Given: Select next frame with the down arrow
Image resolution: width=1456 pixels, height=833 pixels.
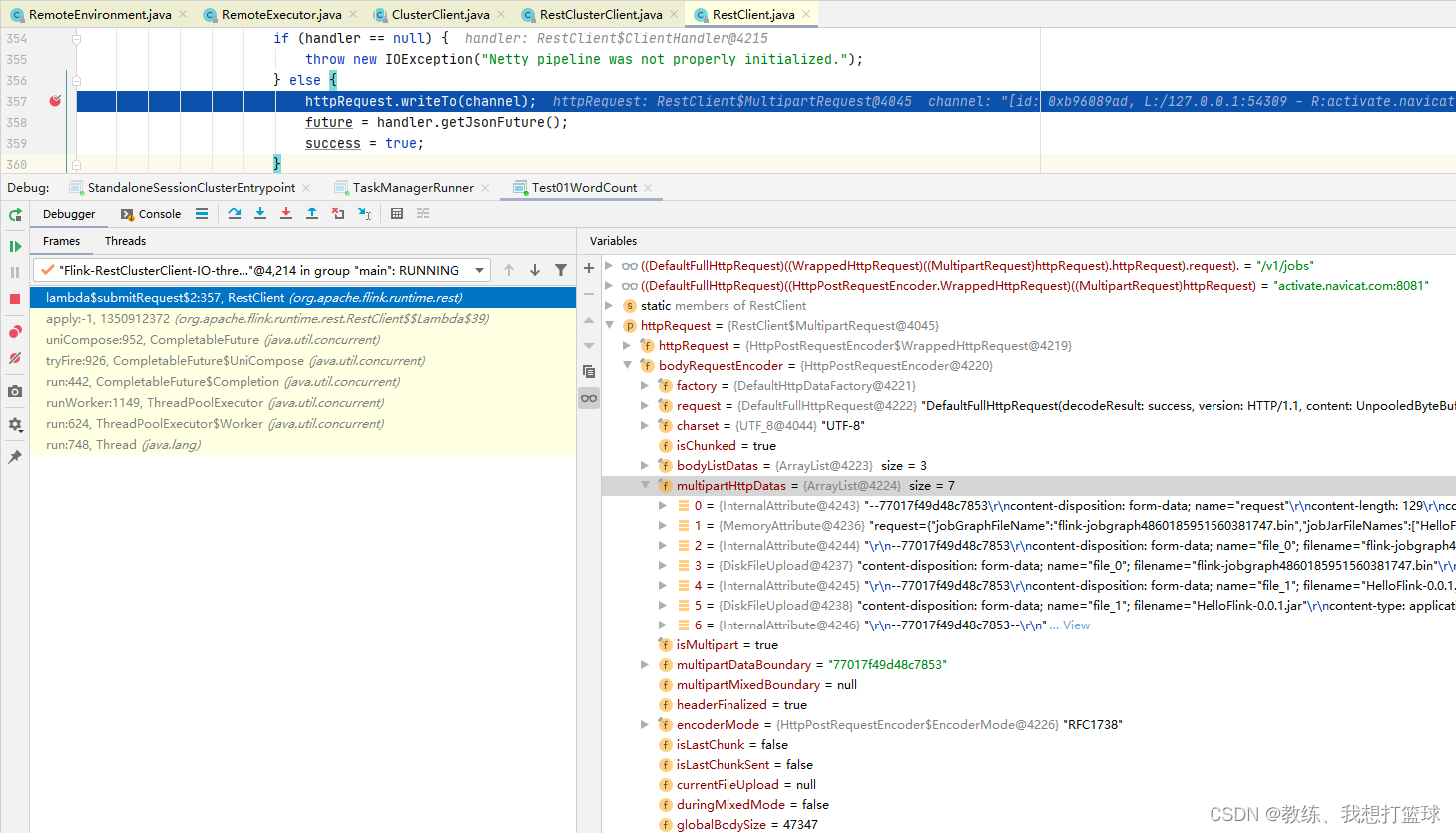Looking at the screenshot, I should point(535,270).
